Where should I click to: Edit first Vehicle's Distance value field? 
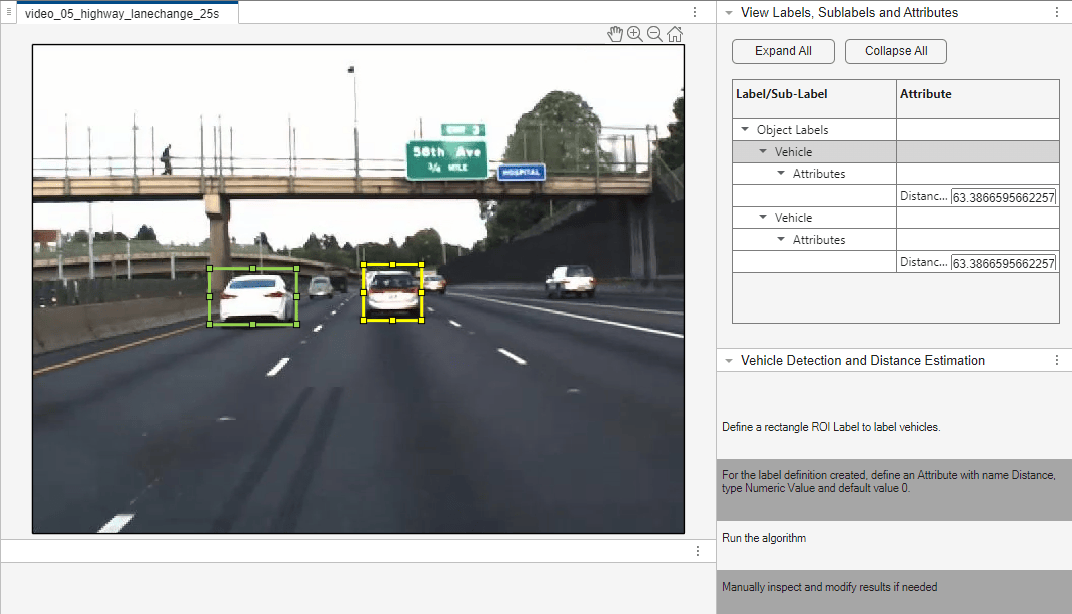(1004, 197)
